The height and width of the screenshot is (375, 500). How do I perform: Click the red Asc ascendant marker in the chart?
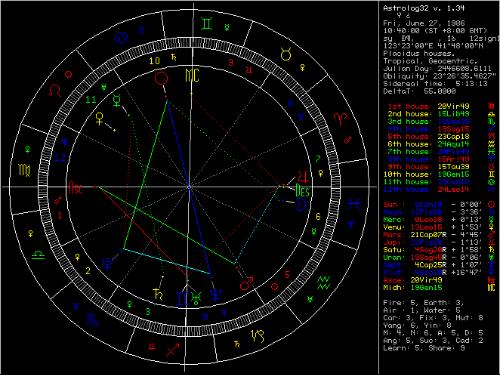coord(75,187)
